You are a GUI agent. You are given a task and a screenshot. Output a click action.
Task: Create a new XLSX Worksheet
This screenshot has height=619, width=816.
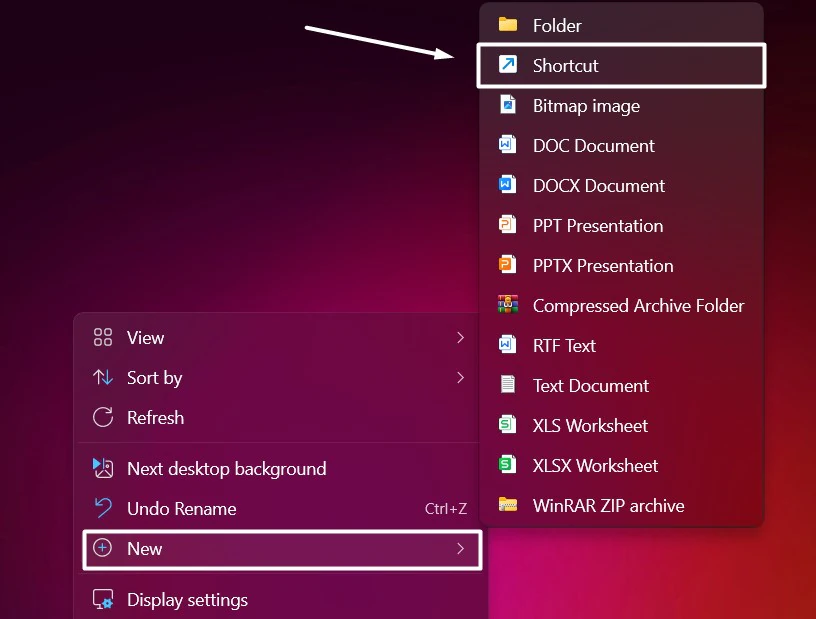point(621,466)
